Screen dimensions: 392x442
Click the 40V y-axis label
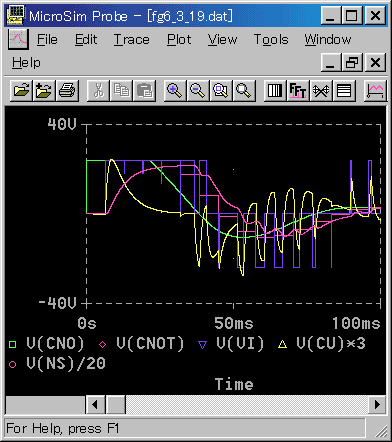(x=62, y=124)
